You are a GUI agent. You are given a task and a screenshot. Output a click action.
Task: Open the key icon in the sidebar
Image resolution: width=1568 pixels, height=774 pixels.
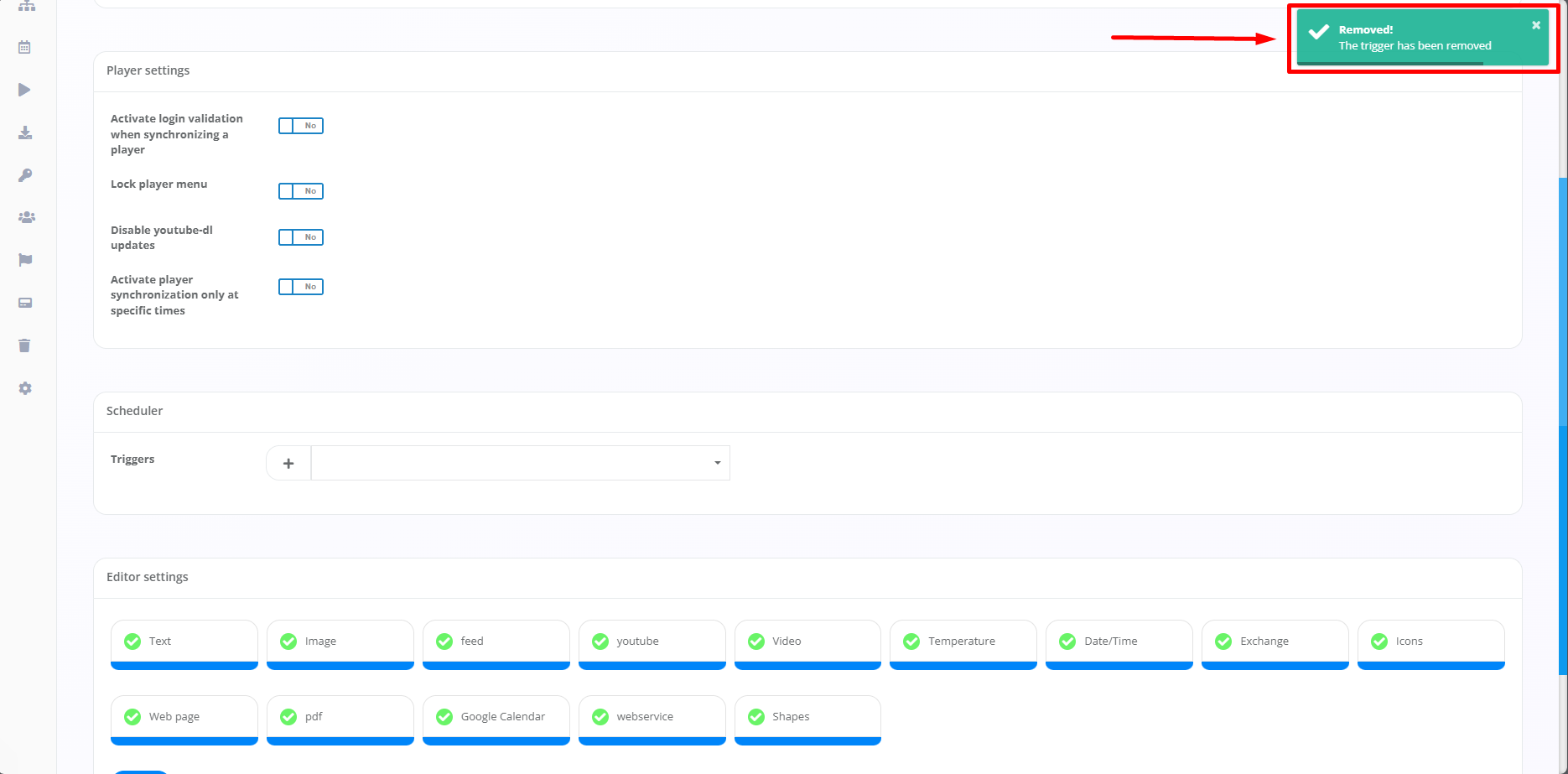pyautogui.click(x=25, y=175)
